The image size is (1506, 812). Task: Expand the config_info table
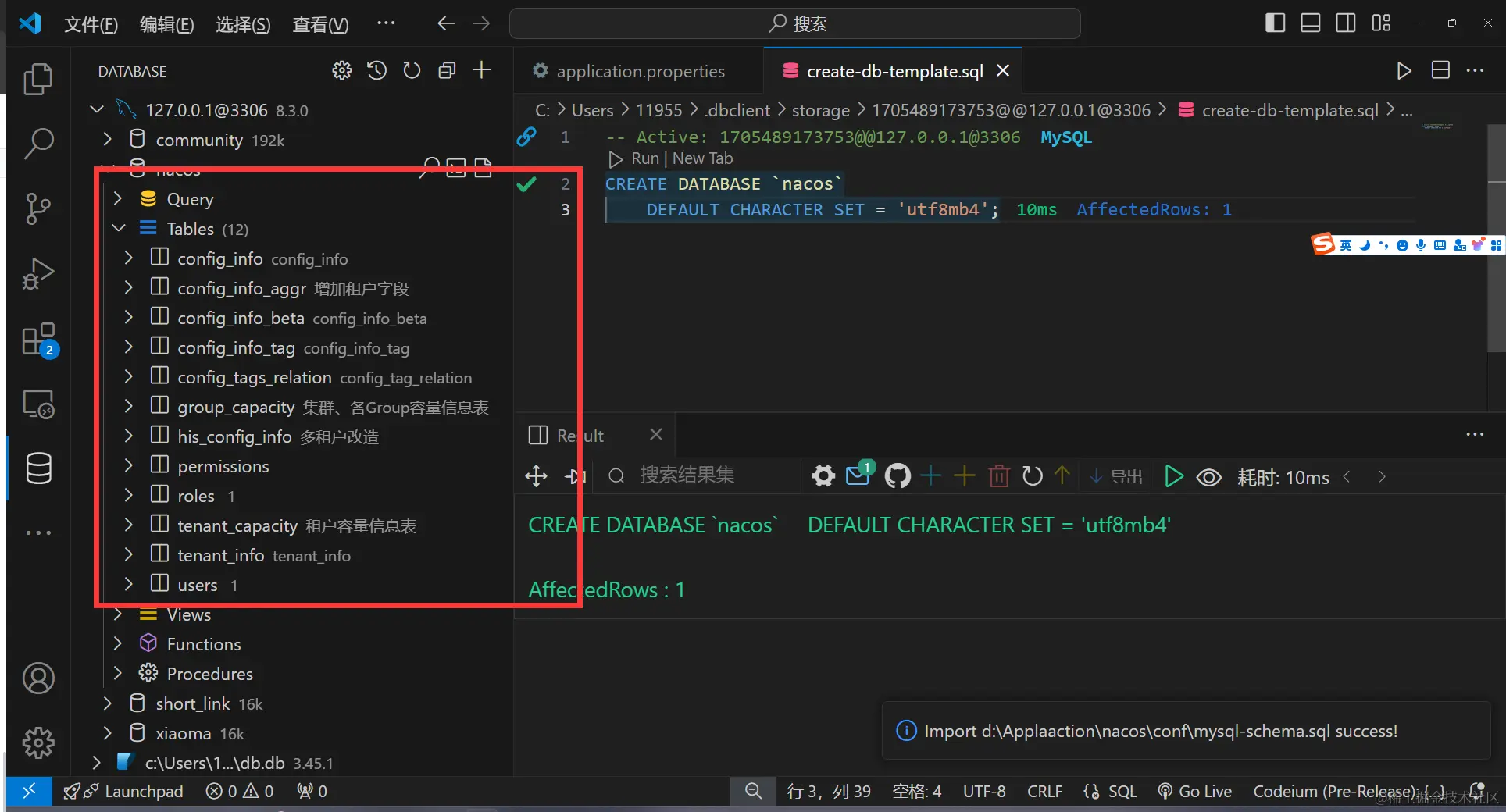(x=129, y=258)
